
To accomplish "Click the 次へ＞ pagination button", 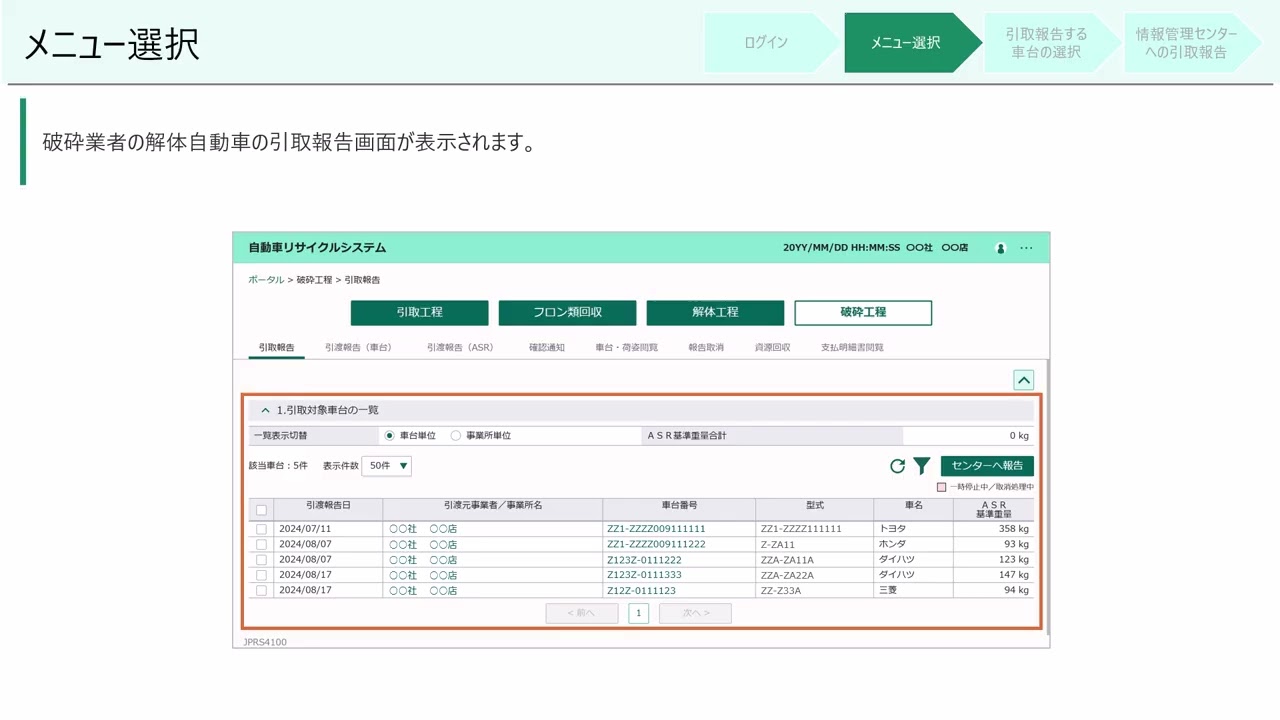I will [x=695, y=613].
